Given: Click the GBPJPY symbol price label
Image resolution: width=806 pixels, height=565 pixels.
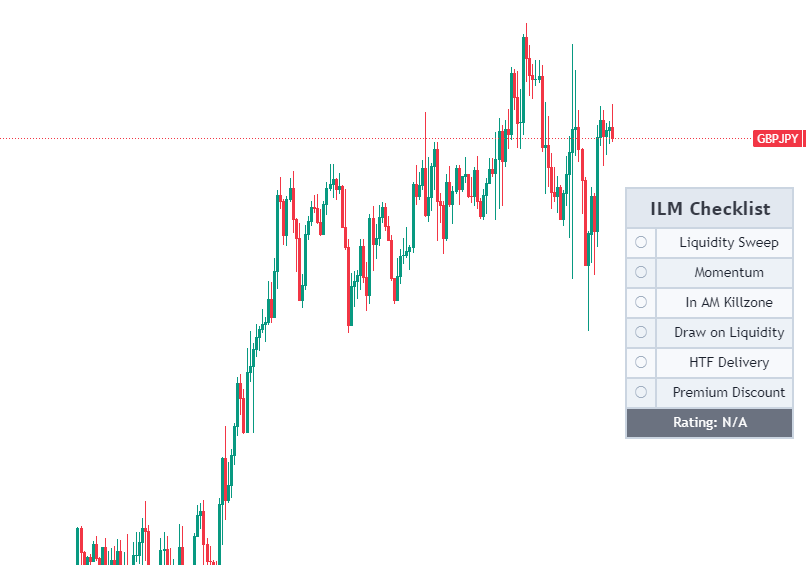Looking at the screenshot, I should 777,139.
